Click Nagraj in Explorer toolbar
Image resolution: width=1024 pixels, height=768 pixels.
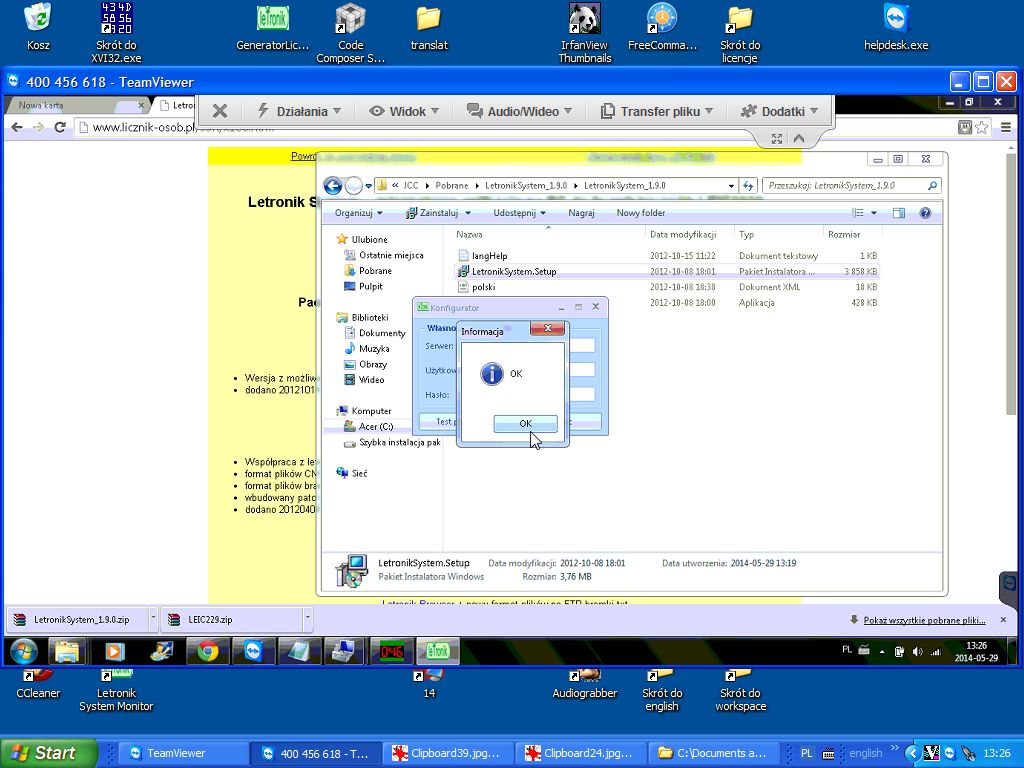point(581,213)
